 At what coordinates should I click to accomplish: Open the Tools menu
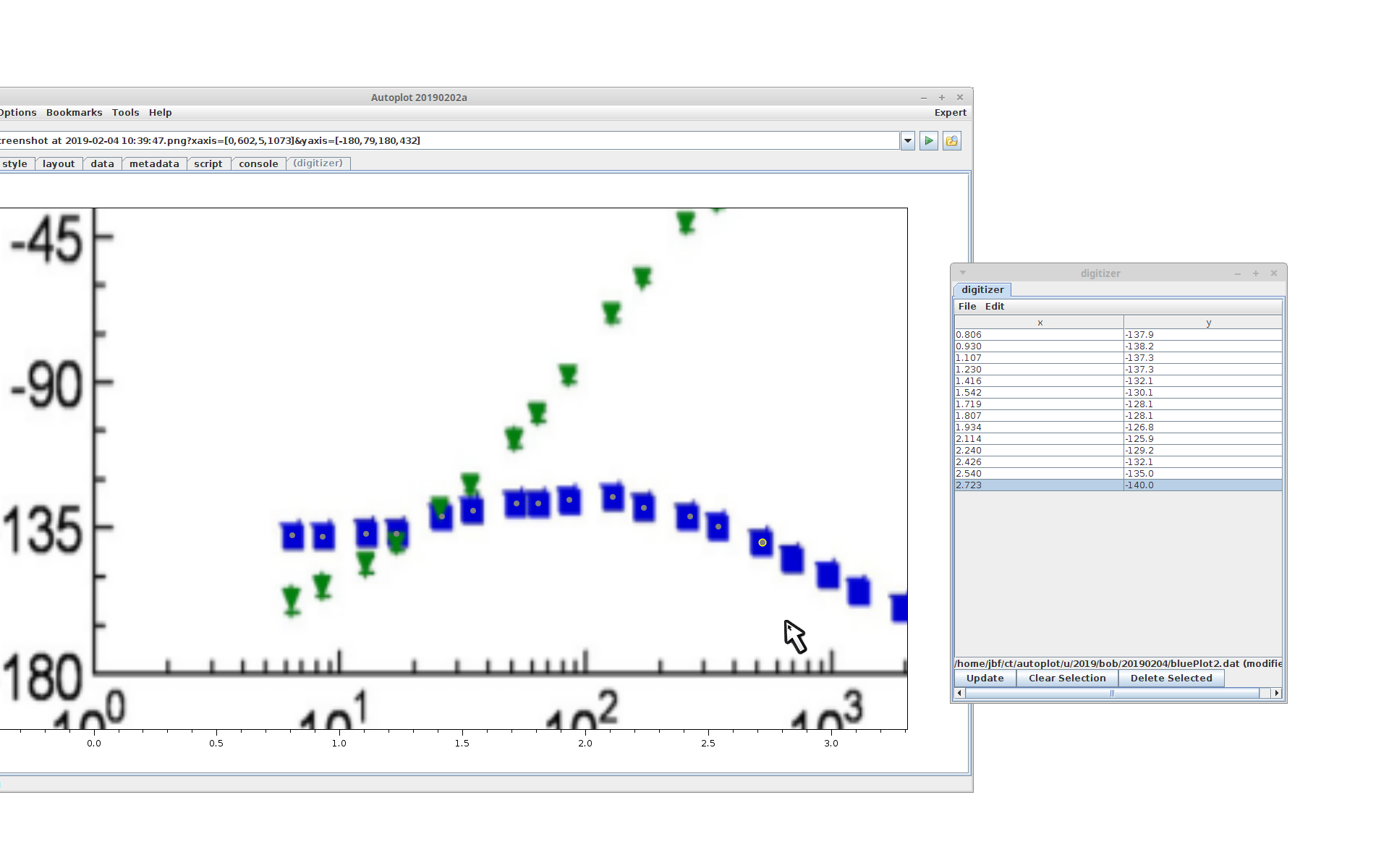tap(125, 113)
